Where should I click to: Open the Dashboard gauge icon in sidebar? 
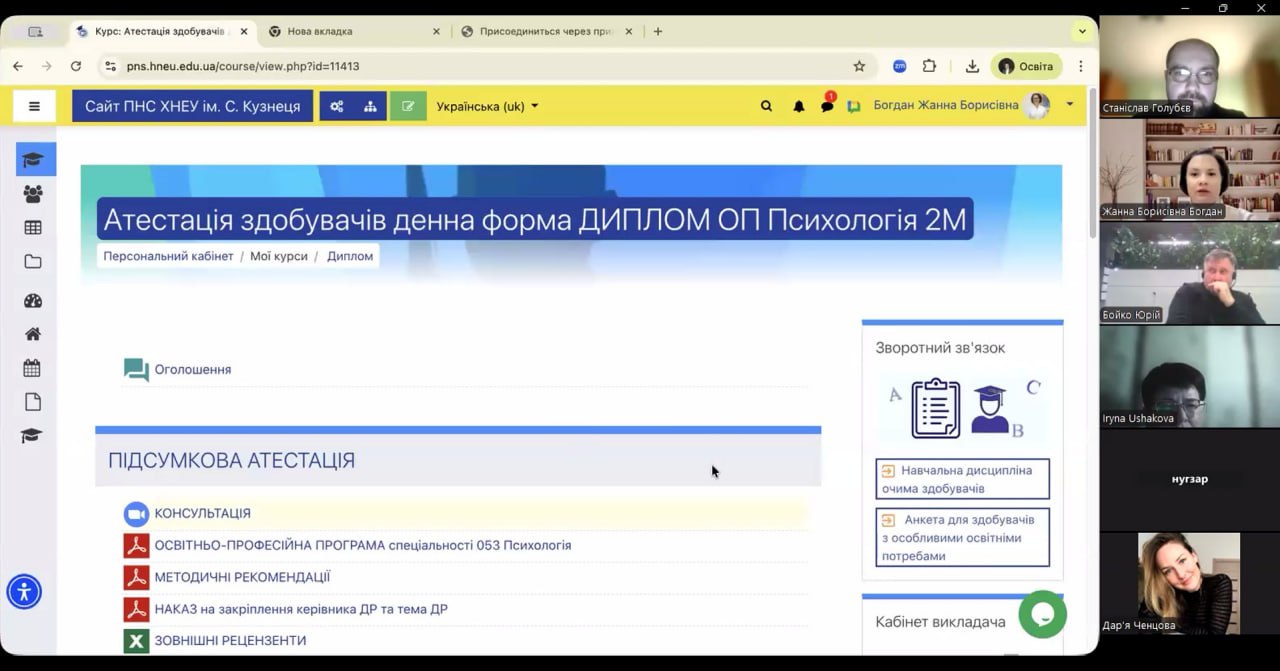[33, 301]
